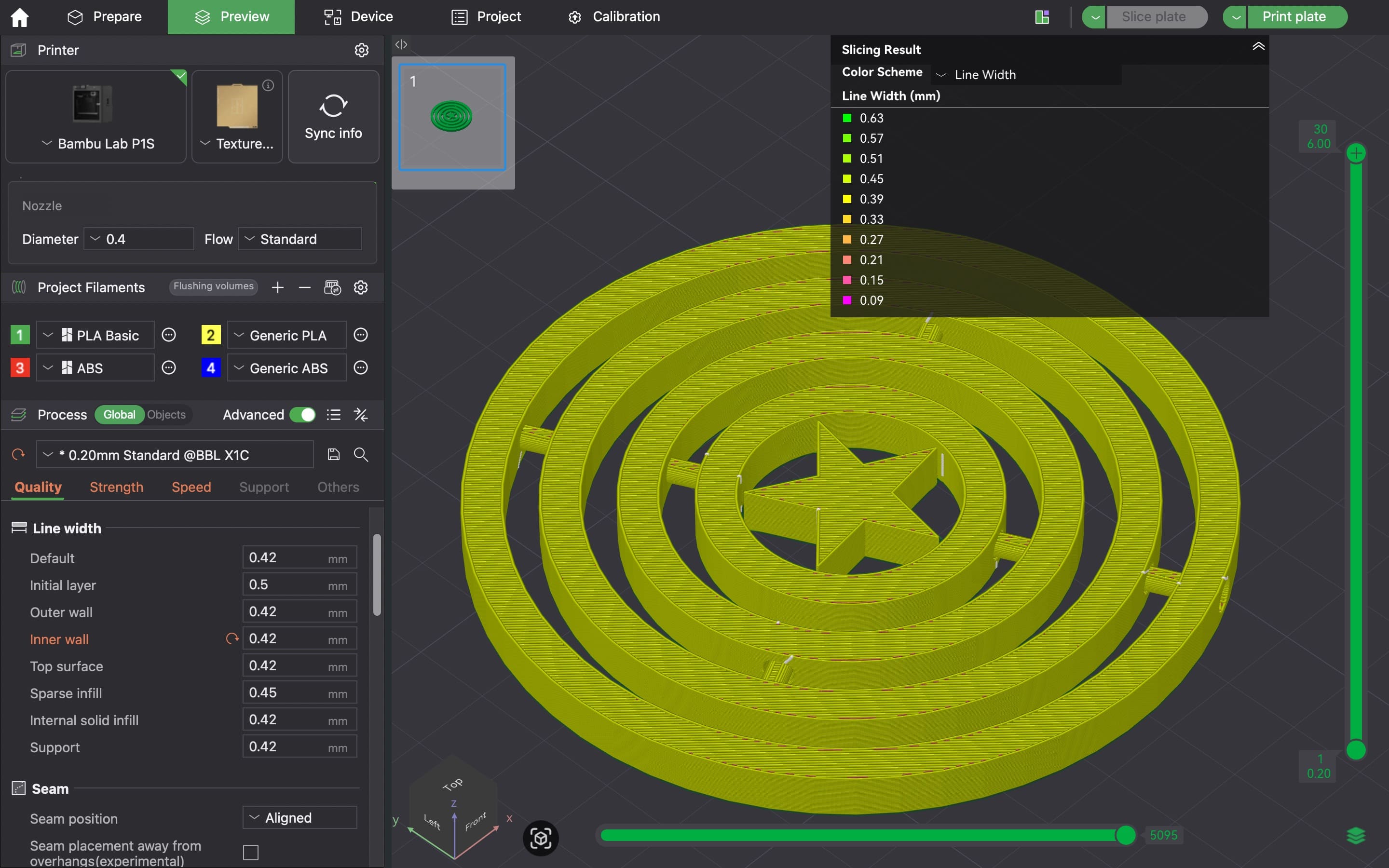This screenshot has width=1389, height=868.
Task: Open printer settings gear icon
Action: 361,50
